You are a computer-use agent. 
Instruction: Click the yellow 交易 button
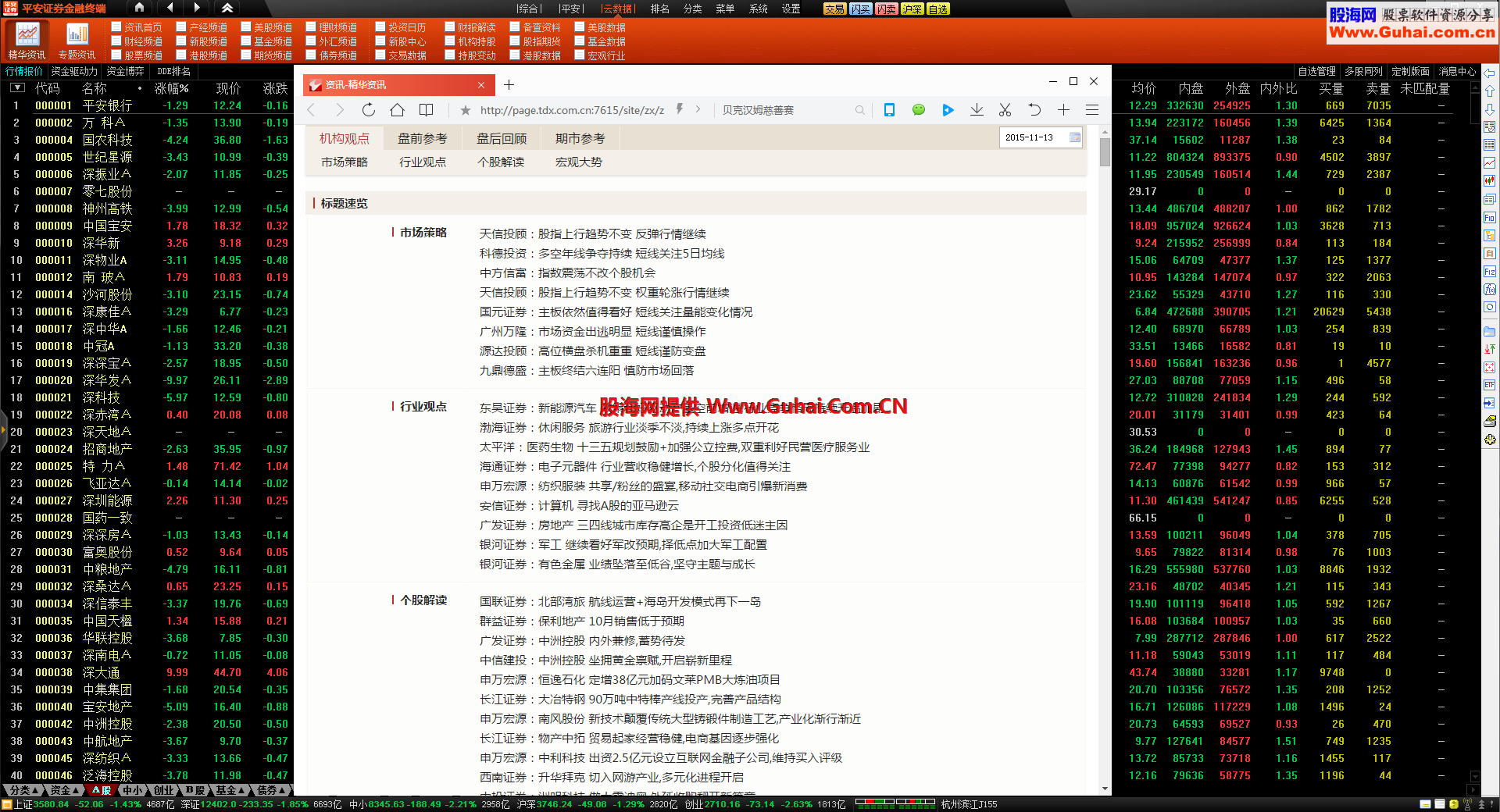(834, 9)
